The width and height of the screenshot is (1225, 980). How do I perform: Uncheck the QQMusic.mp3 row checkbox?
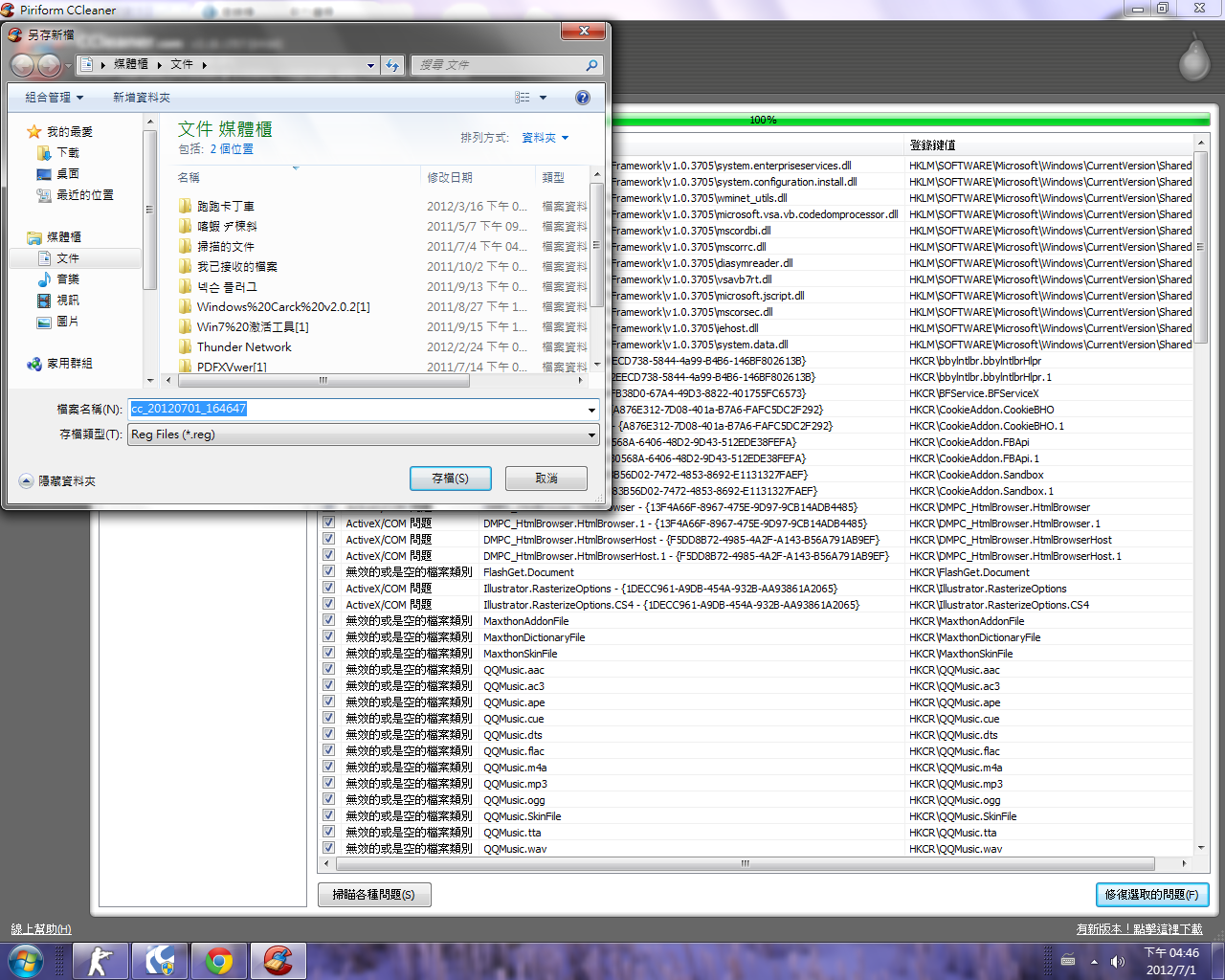(x=328, y=783)
